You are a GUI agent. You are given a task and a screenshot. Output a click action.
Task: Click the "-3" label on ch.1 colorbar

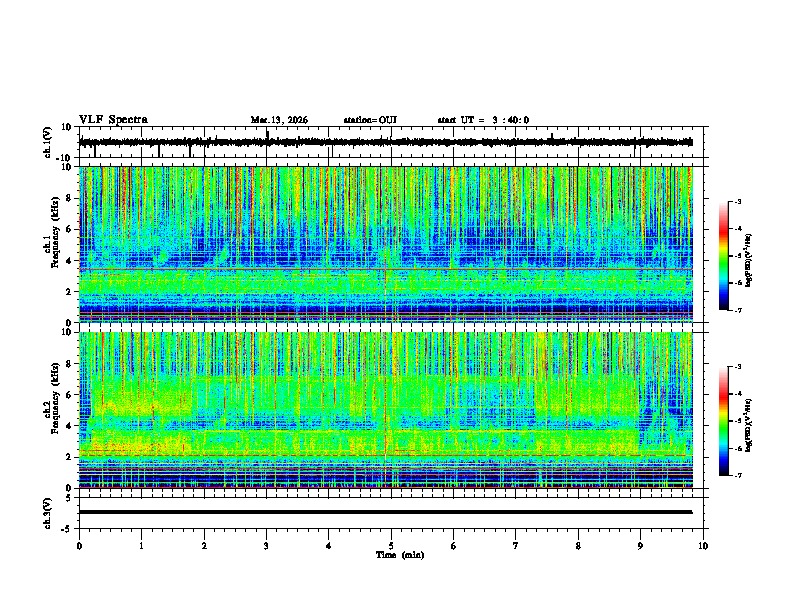737,202
